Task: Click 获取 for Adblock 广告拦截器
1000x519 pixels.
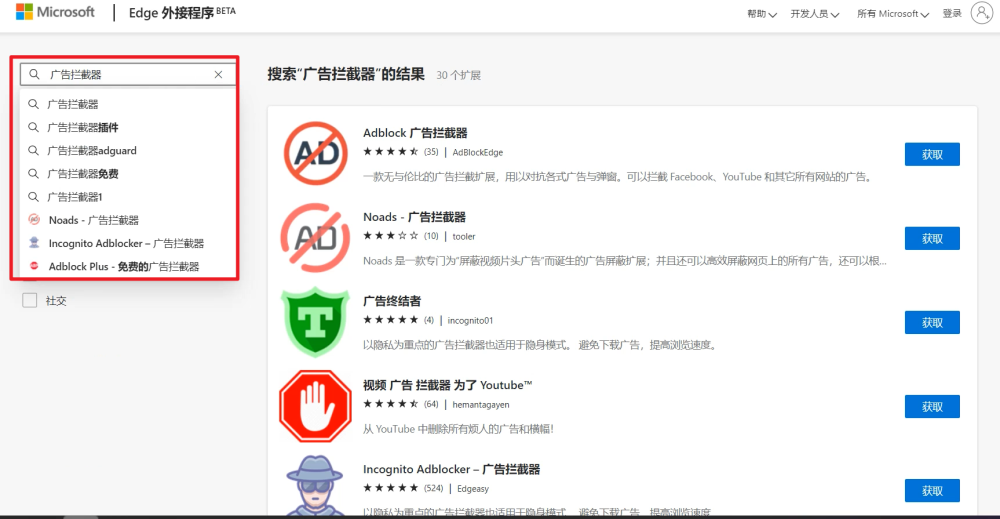Action: coord(932,154)
